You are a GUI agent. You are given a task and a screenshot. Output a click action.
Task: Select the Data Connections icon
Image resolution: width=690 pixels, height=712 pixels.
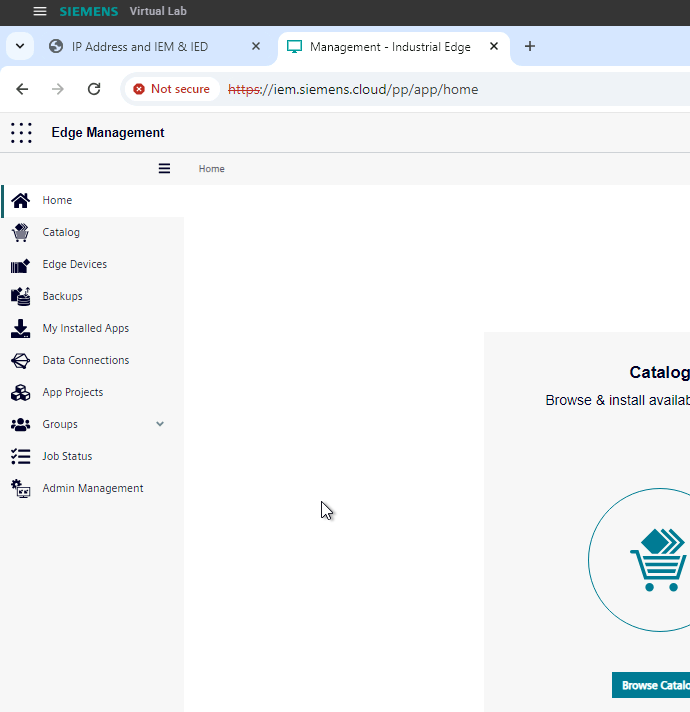pyautogui.click(x=20, y=360)
